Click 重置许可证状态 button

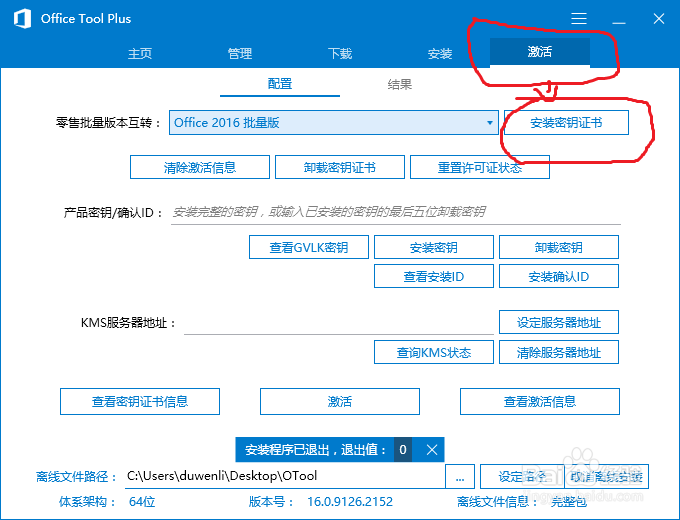pyautogui.click(x=480, y=167)
